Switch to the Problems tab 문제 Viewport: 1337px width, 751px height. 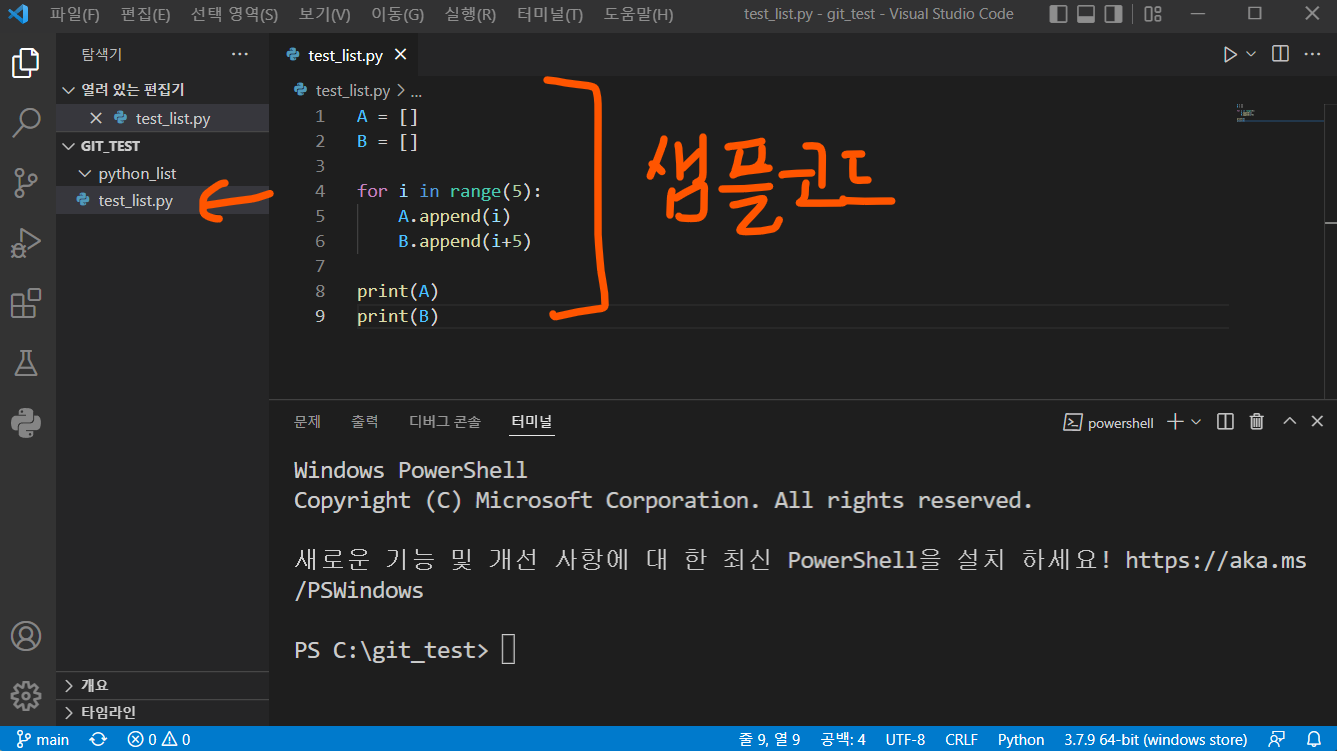[307, 422]
